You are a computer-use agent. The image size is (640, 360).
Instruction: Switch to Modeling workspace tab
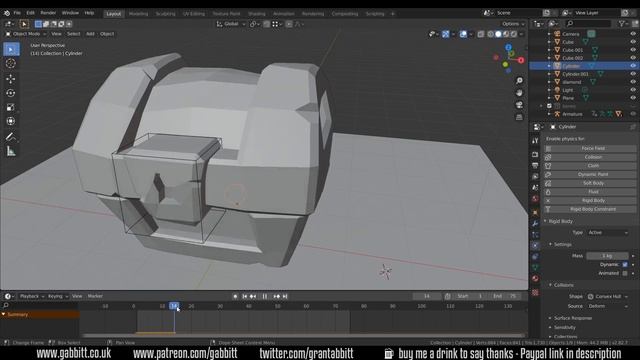pos(138,13)
